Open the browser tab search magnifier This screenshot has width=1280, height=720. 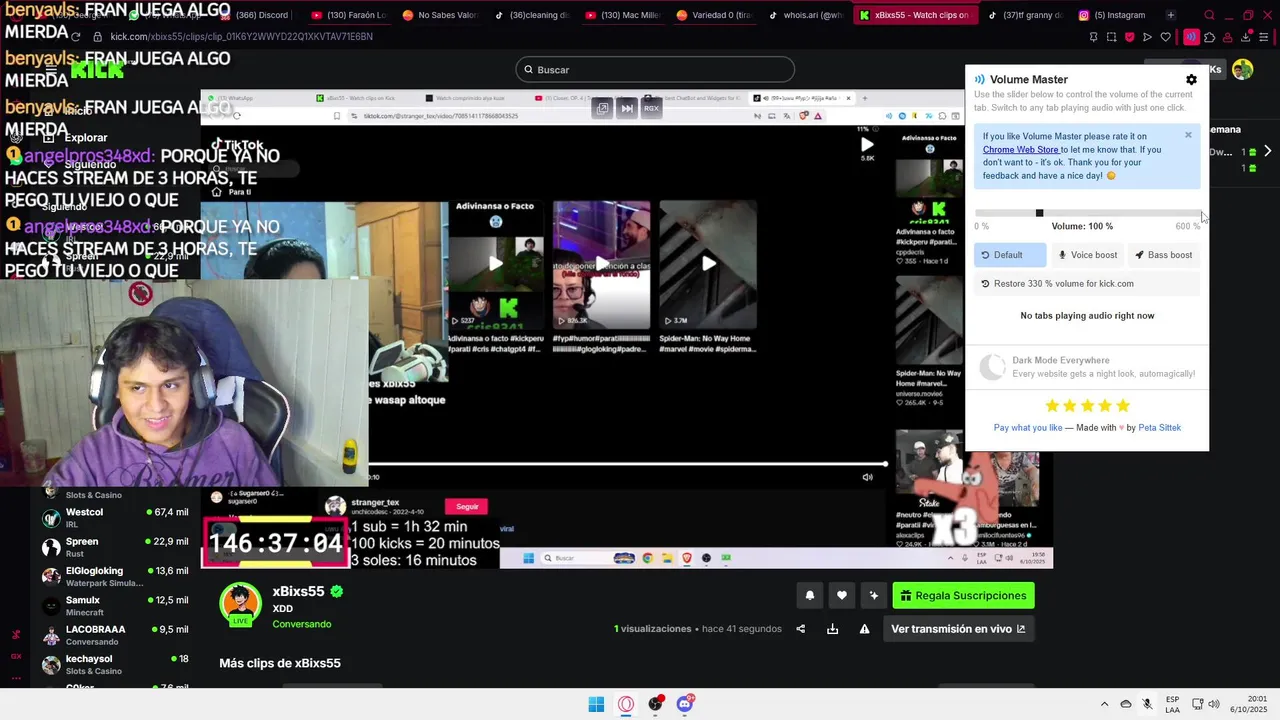click(x=1209, y=15)
